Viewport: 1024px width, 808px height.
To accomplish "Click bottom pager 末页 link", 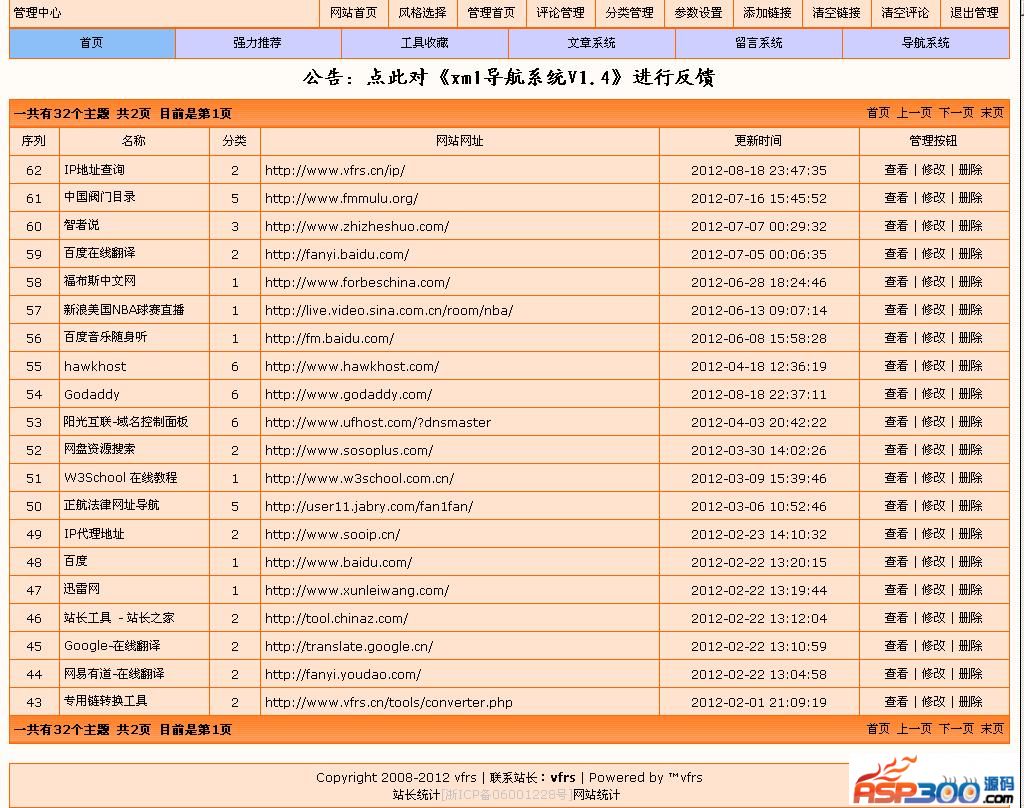I will coord(992,729).
